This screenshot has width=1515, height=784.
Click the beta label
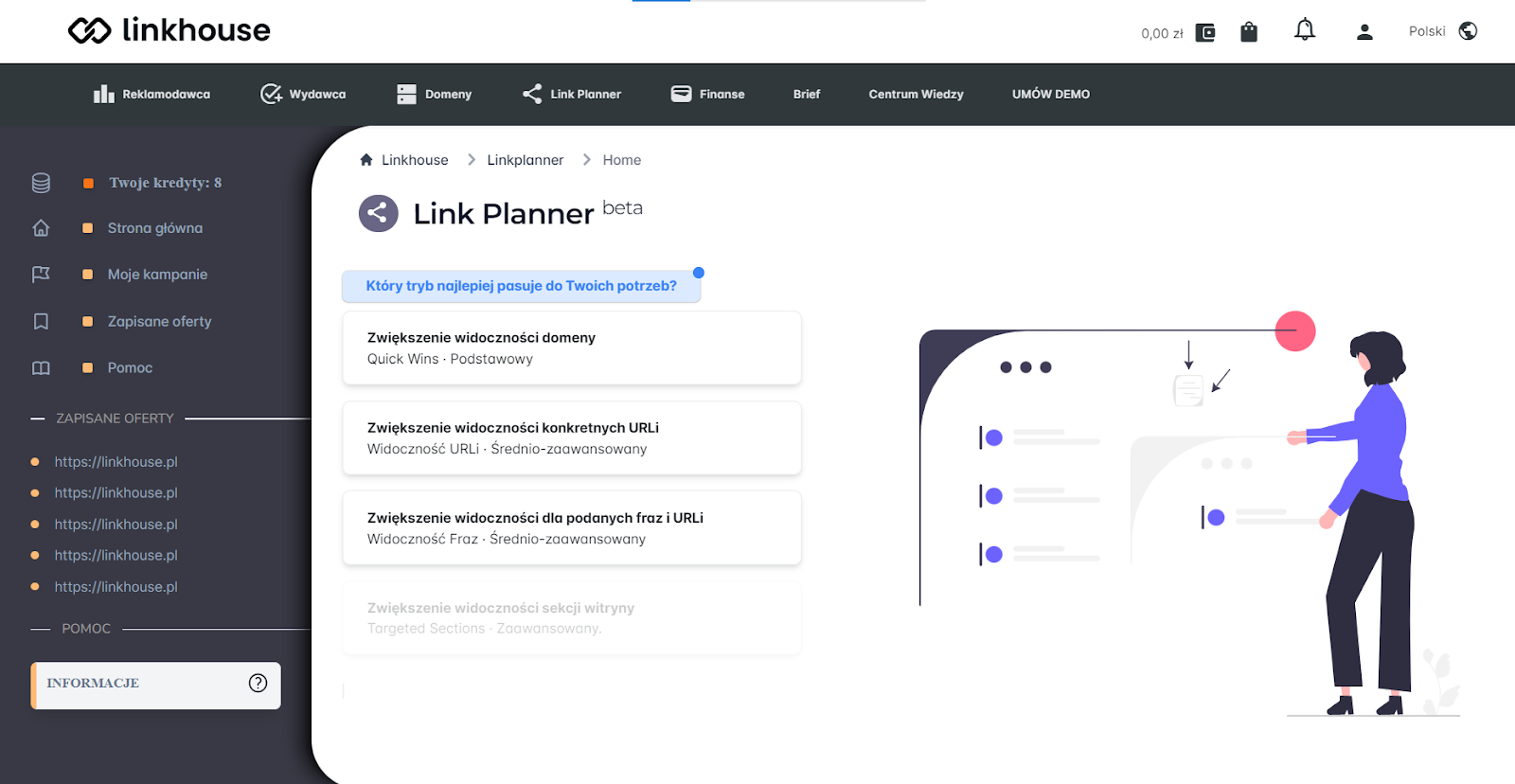coord(622,208)
